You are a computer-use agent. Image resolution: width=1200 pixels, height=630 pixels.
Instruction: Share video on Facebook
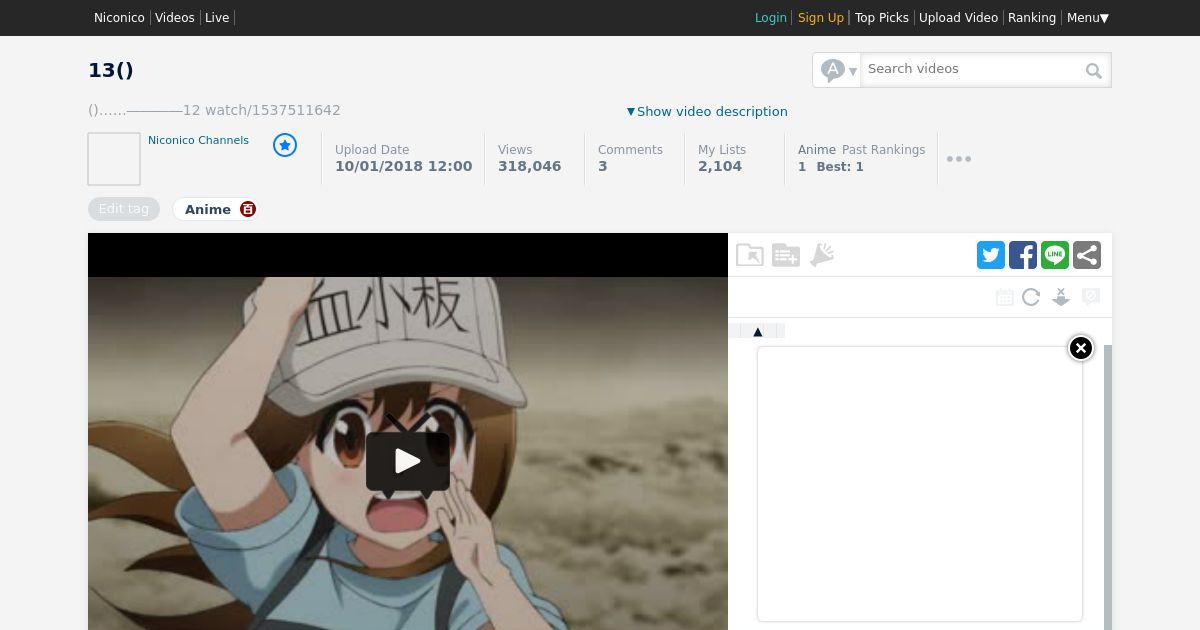click(x=1023, y=255)
